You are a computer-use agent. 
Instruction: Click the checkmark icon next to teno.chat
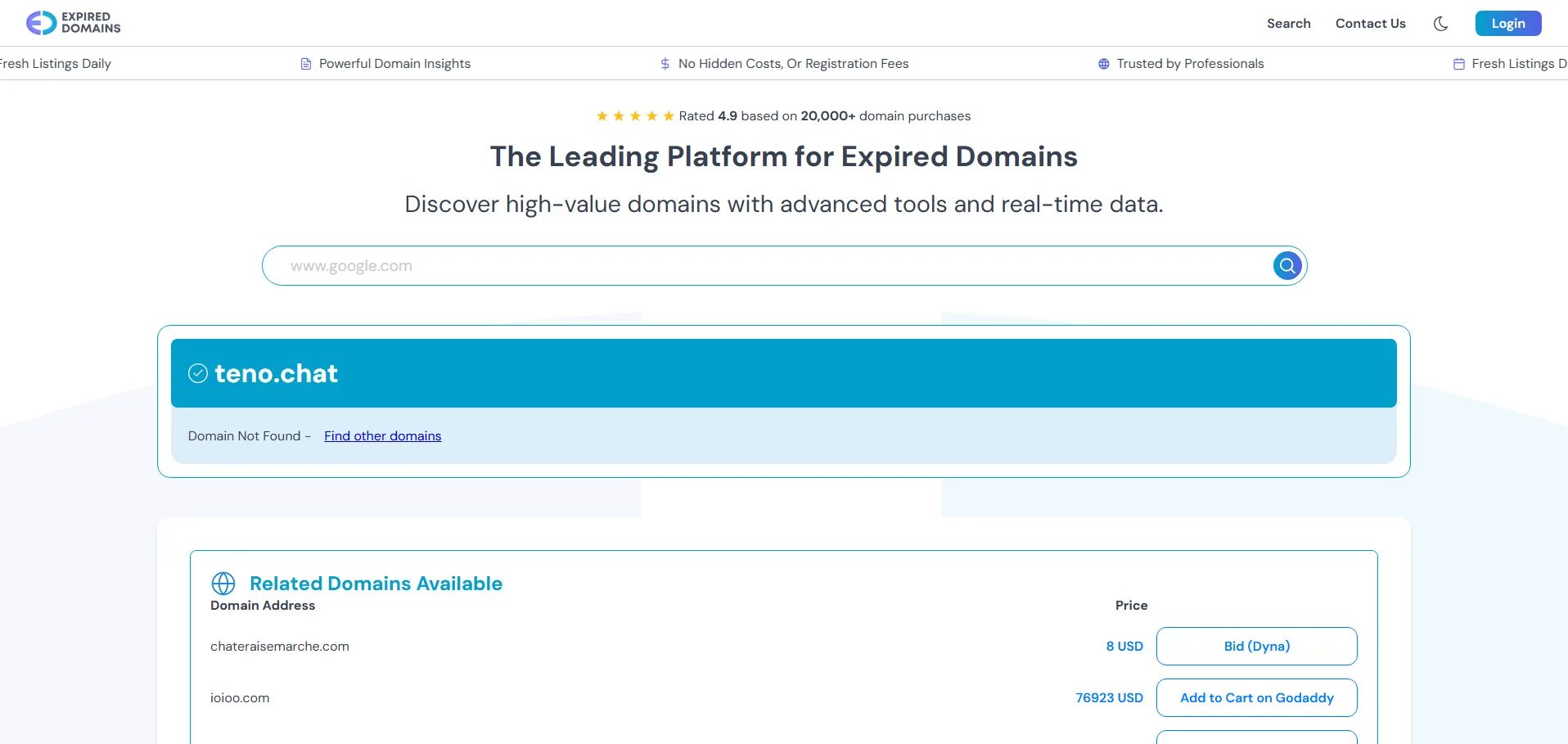[198, 373]
